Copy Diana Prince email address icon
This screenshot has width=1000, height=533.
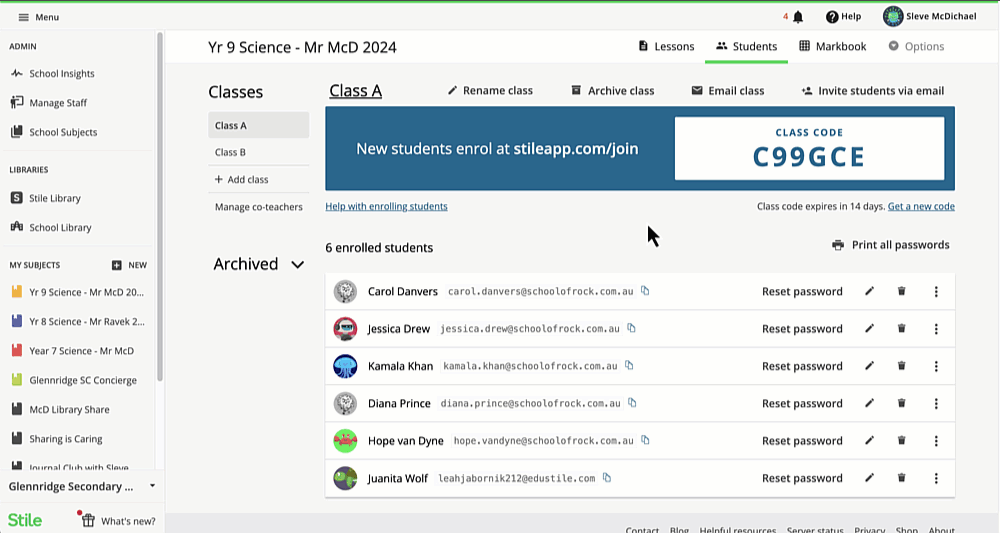632,403
